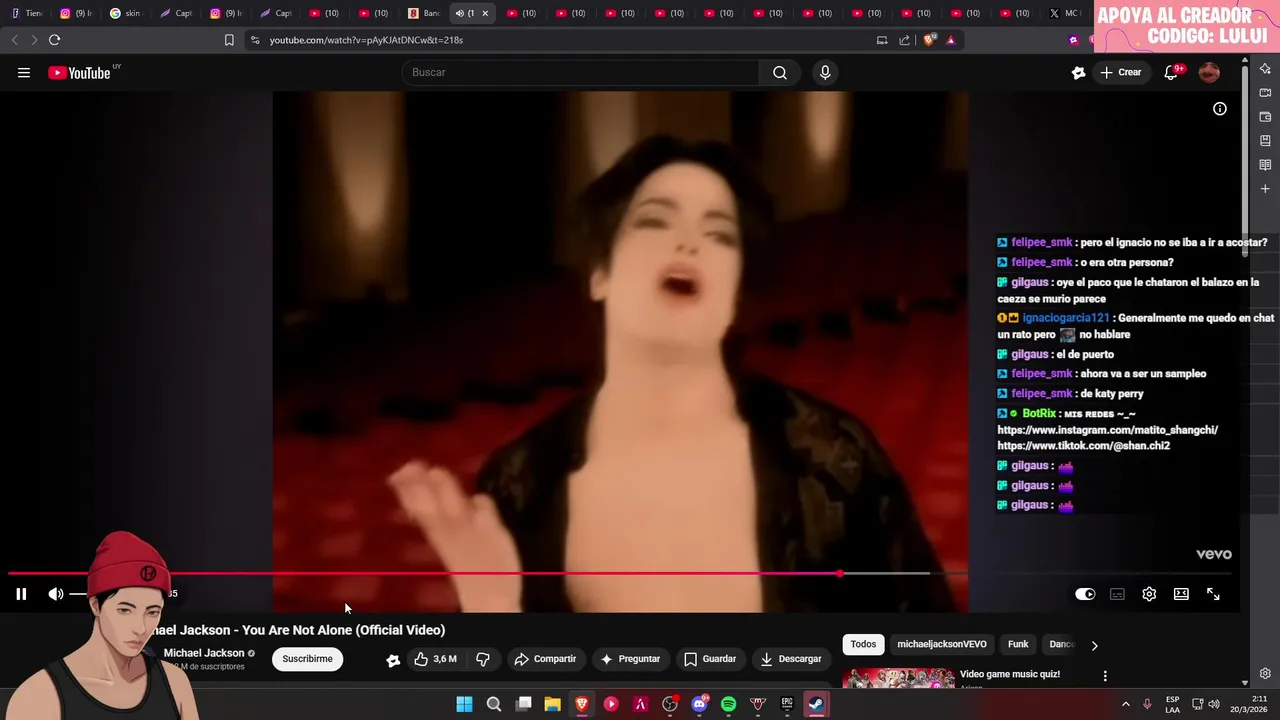Show hidden system tray icons
Viewport: 1280px width, 720px height.
[1125, 704]
